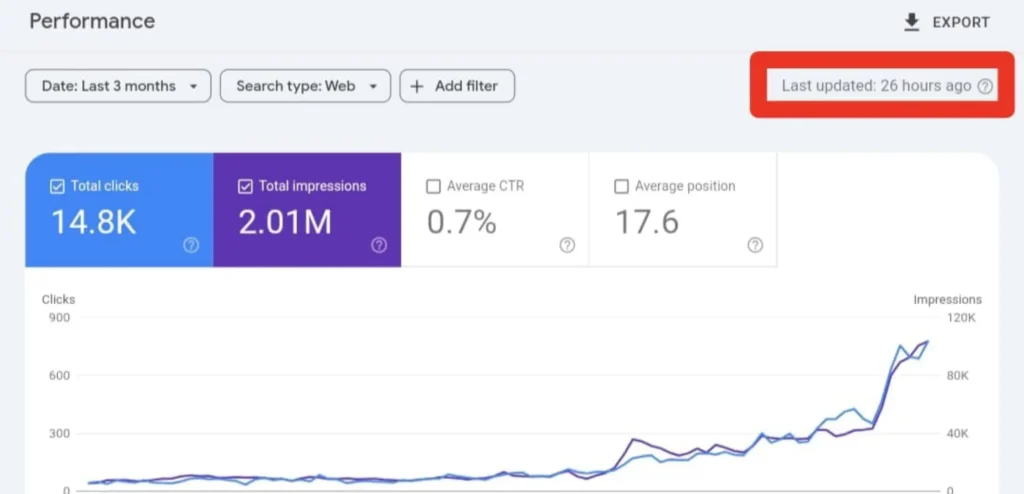This screenshot has height=494, width=1024.
Task: Click the Last updated: 26 hours ago text
Action: tap(876, 86)
